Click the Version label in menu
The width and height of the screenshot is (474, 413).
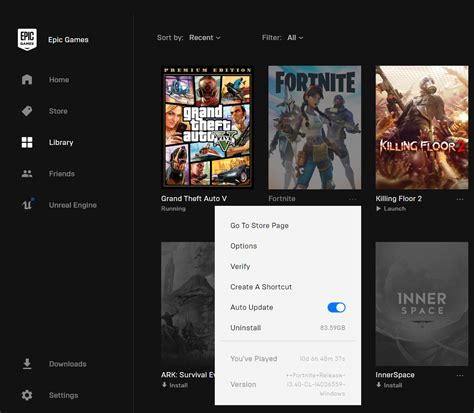click(x=243, y=384)
